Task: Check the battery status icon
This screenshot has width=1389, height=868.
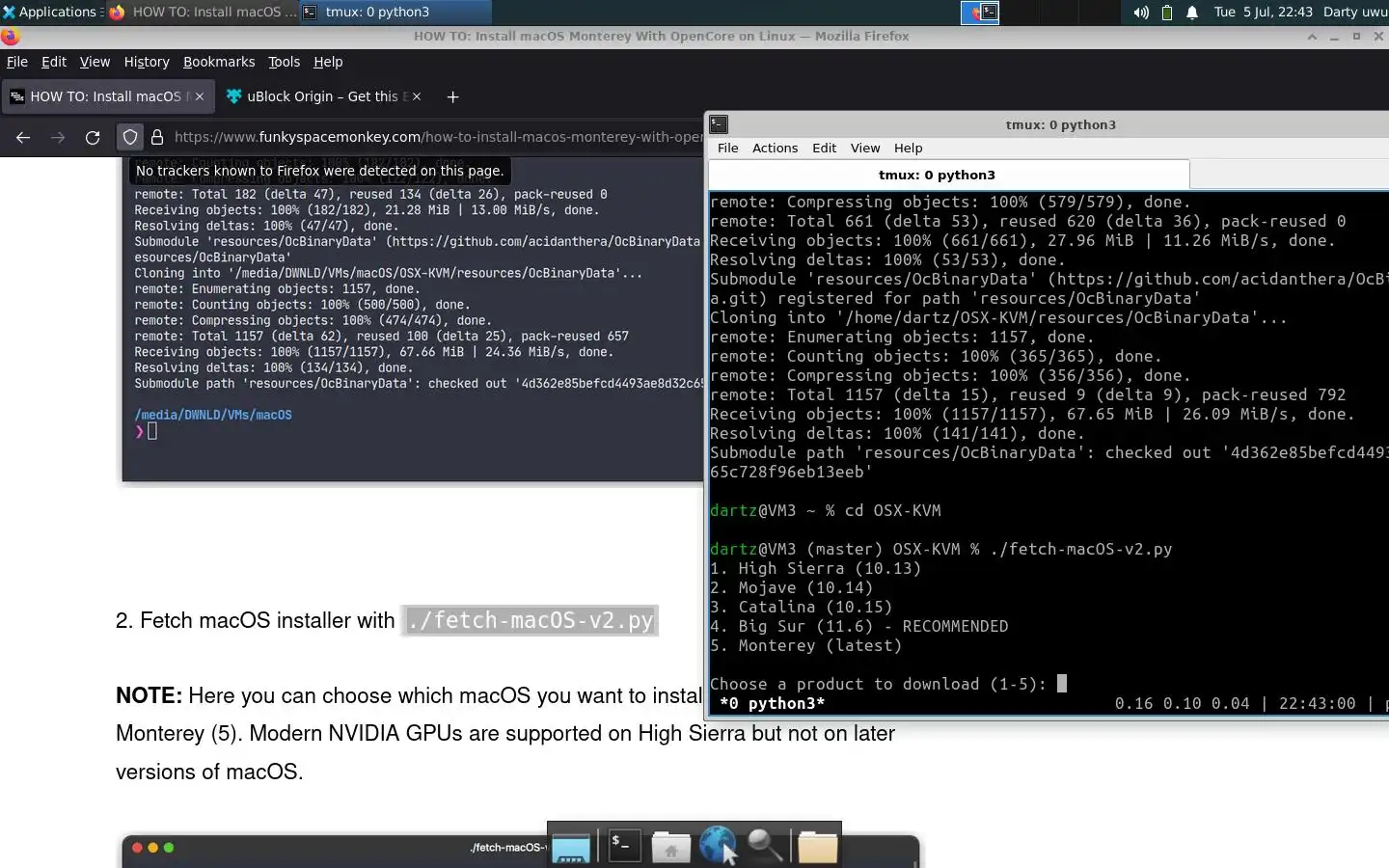Action: 1166,13
